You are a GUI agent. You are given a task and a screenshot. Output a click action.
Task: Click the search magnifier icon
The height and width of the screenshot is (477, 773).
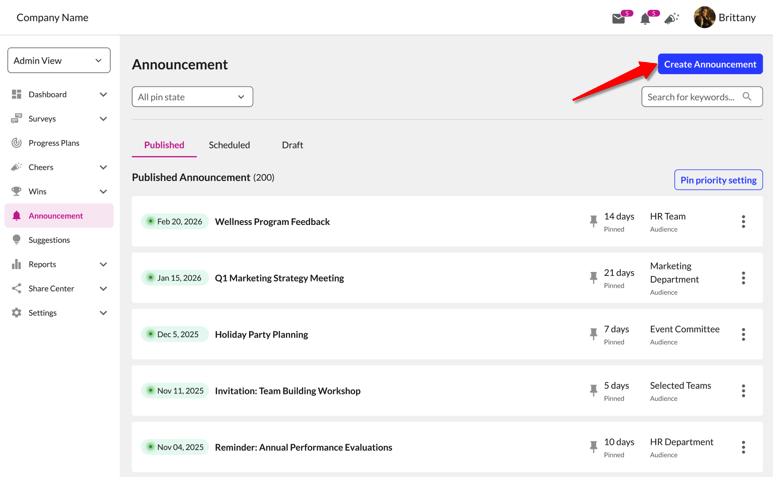747,97
